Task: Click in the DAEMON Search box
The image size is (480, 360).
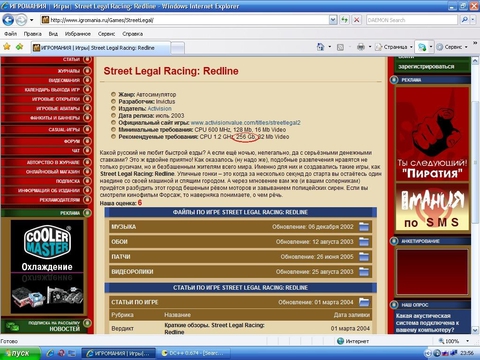Action: click(x=412, y=20)
